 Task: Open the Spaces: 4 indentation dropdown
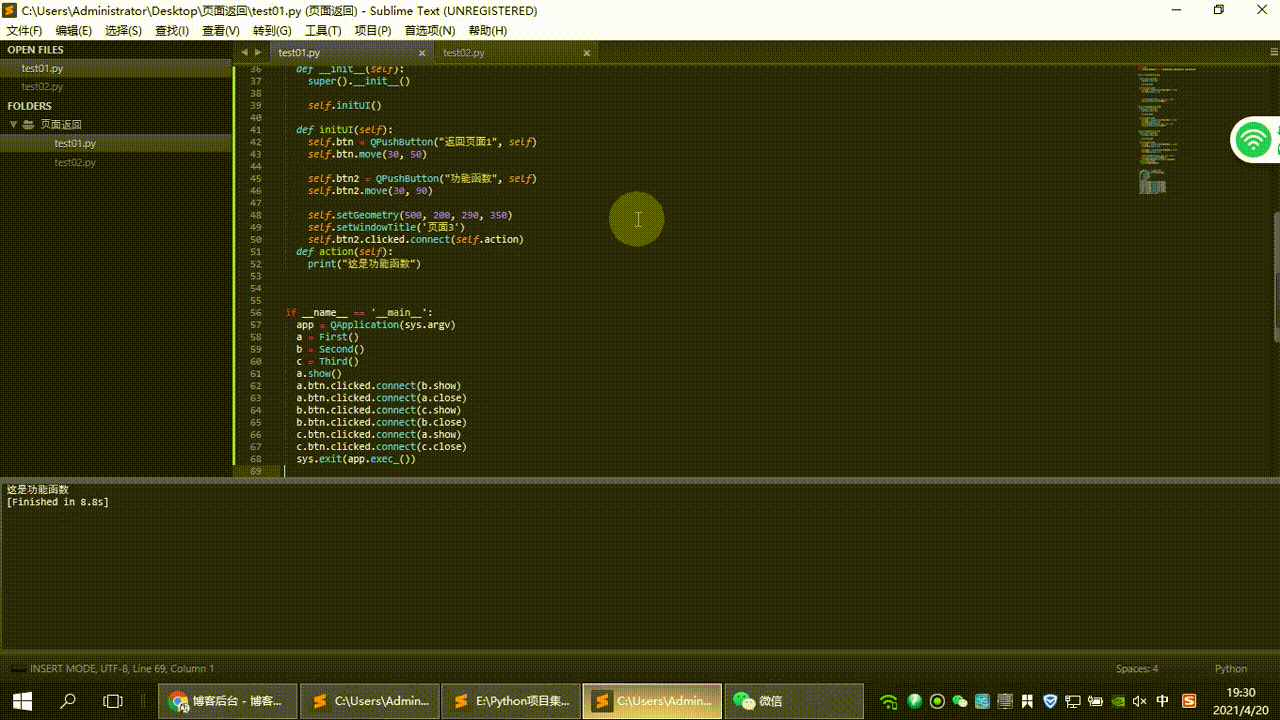click(1136, 669)
